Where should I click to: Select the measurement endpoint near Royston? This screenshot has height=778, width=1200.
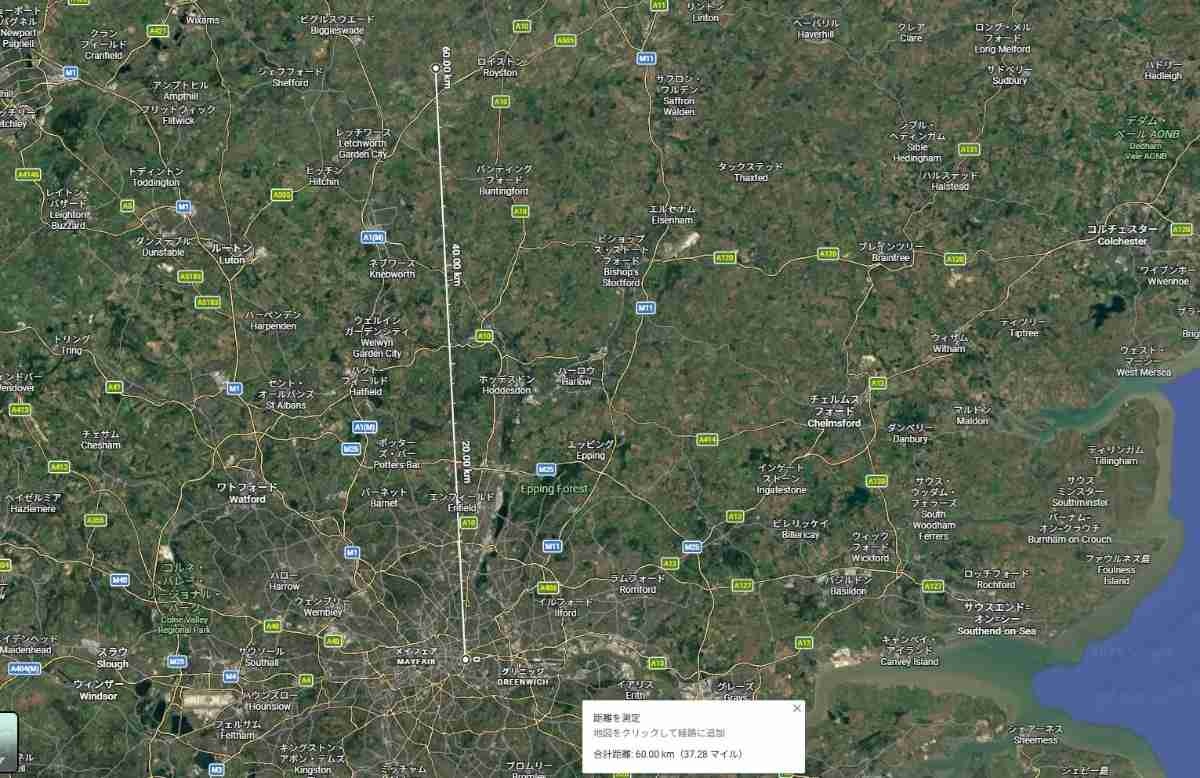pos(435,68)
